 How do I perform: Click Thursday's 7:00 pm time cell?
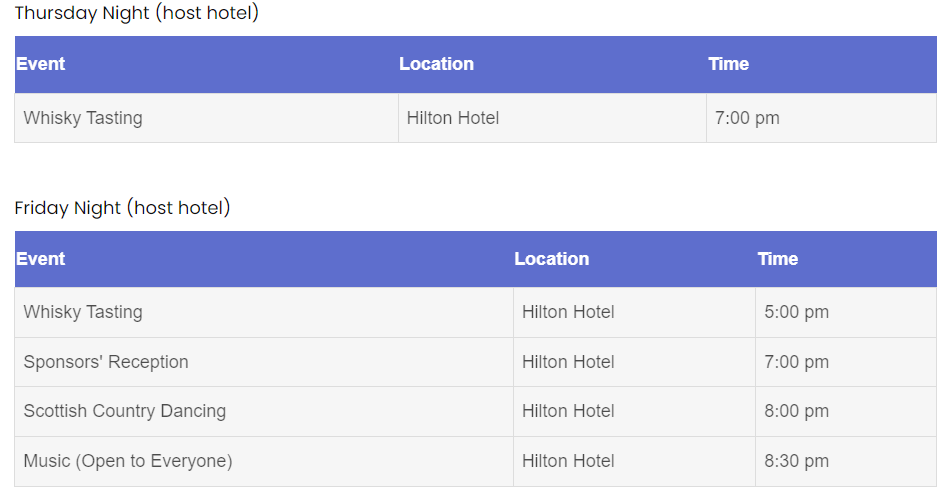(747, 118)
